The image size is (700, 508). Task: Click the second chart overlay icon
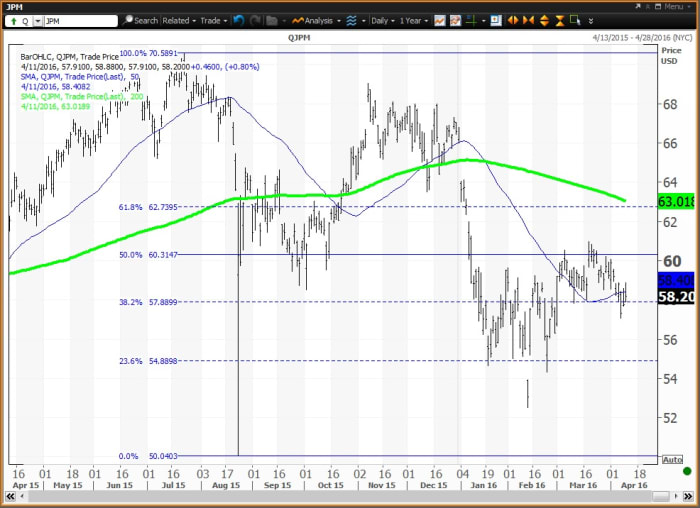455,21
